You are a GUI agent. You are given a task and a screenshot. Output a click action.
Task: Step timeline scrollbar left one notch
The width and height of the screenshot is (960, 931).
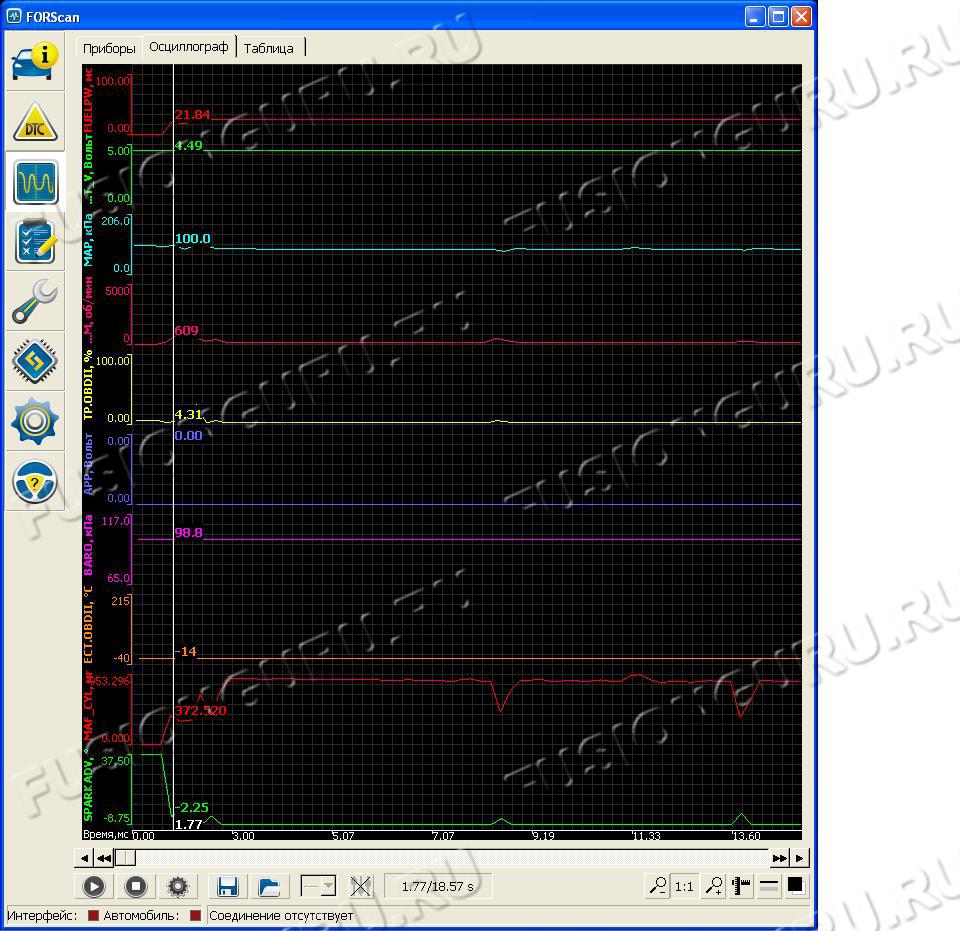point(84,858)
